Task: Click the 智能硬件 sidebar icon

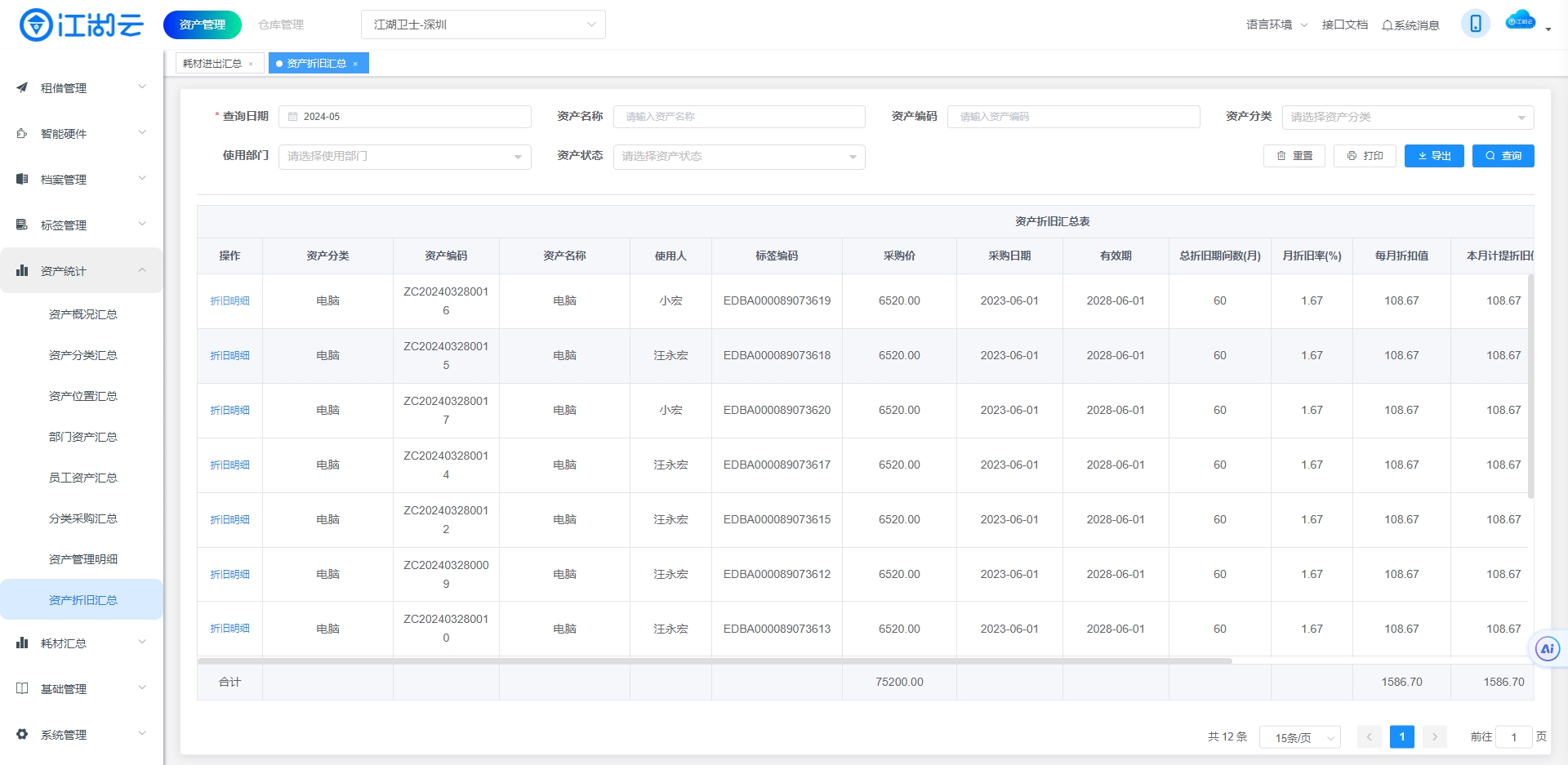Action: (22, 133)
